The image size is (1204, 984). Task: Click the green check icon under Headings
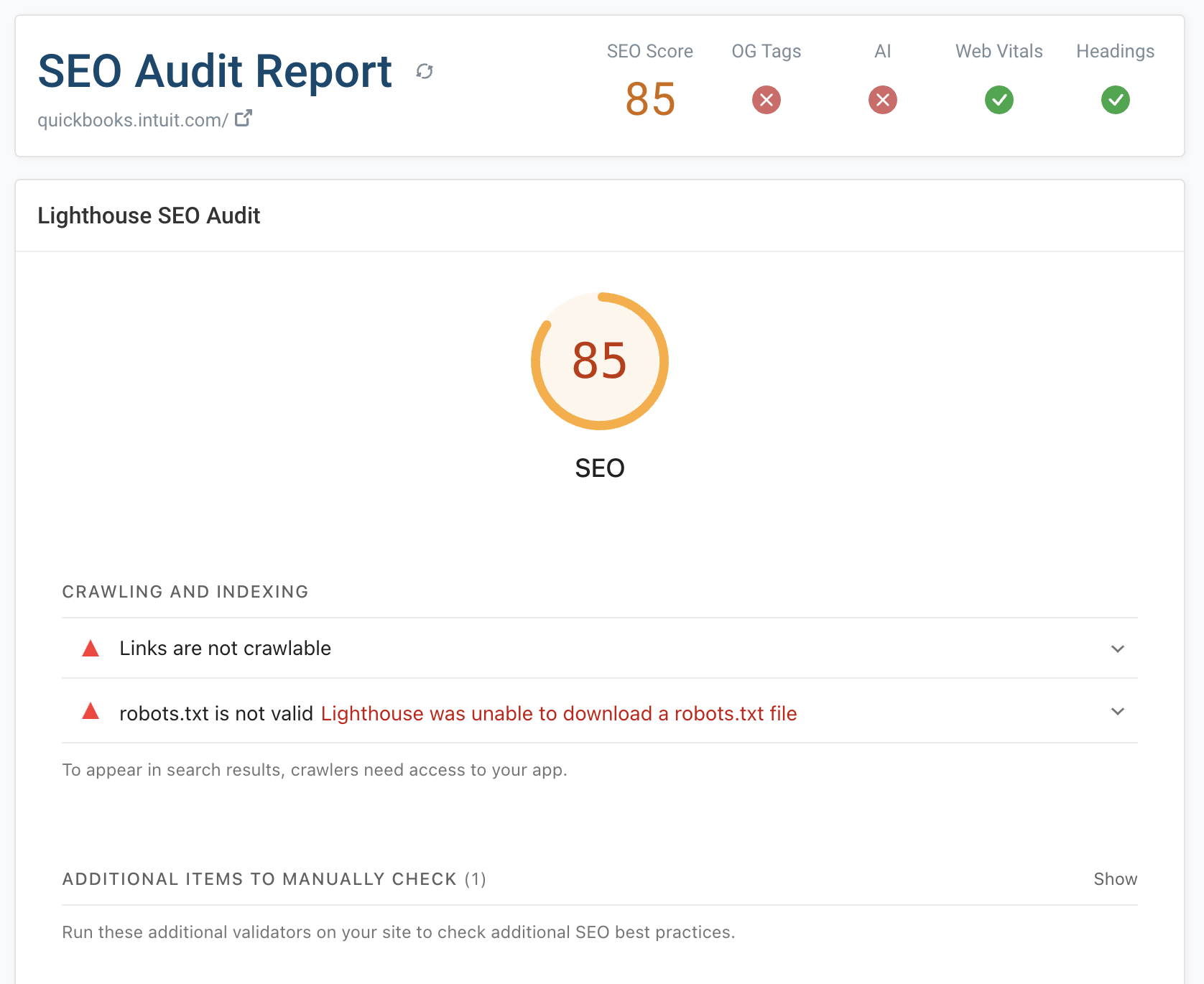[x=1116, y=100]
